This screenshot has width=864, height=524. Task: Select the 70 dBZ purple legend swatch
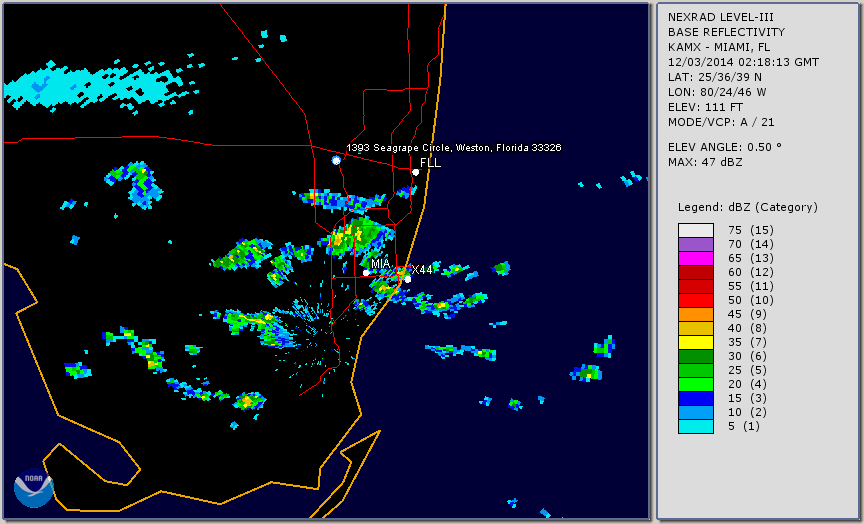(695, 244)
